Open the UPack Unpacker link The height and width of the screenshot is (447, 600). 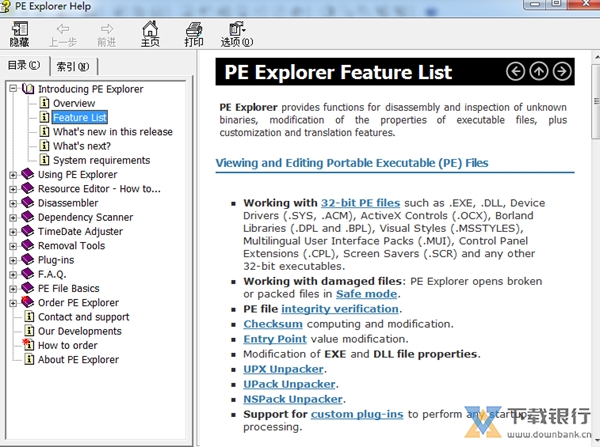pos(290,384)
